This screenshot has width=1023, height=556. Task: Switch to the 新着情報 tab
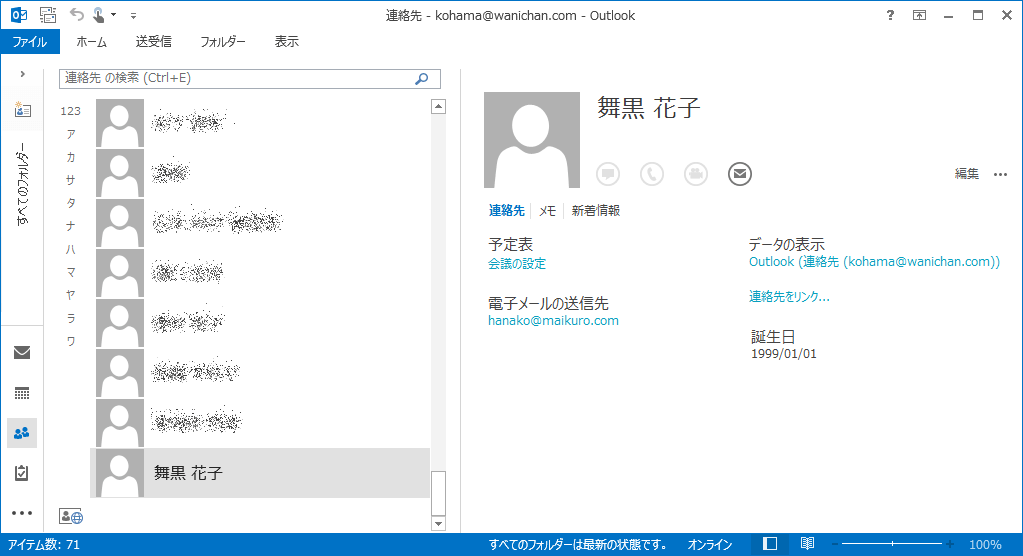click(x=596, y=211)
